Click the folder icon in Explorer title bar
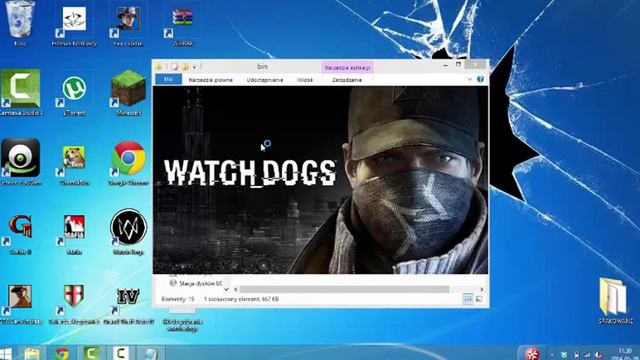The height and width of the screenshot is (360, 640). (x=159, y=66)
